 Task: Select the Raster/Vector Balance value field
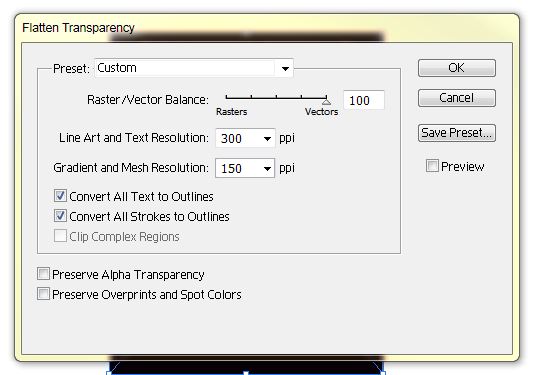click(x=364, y=100)
